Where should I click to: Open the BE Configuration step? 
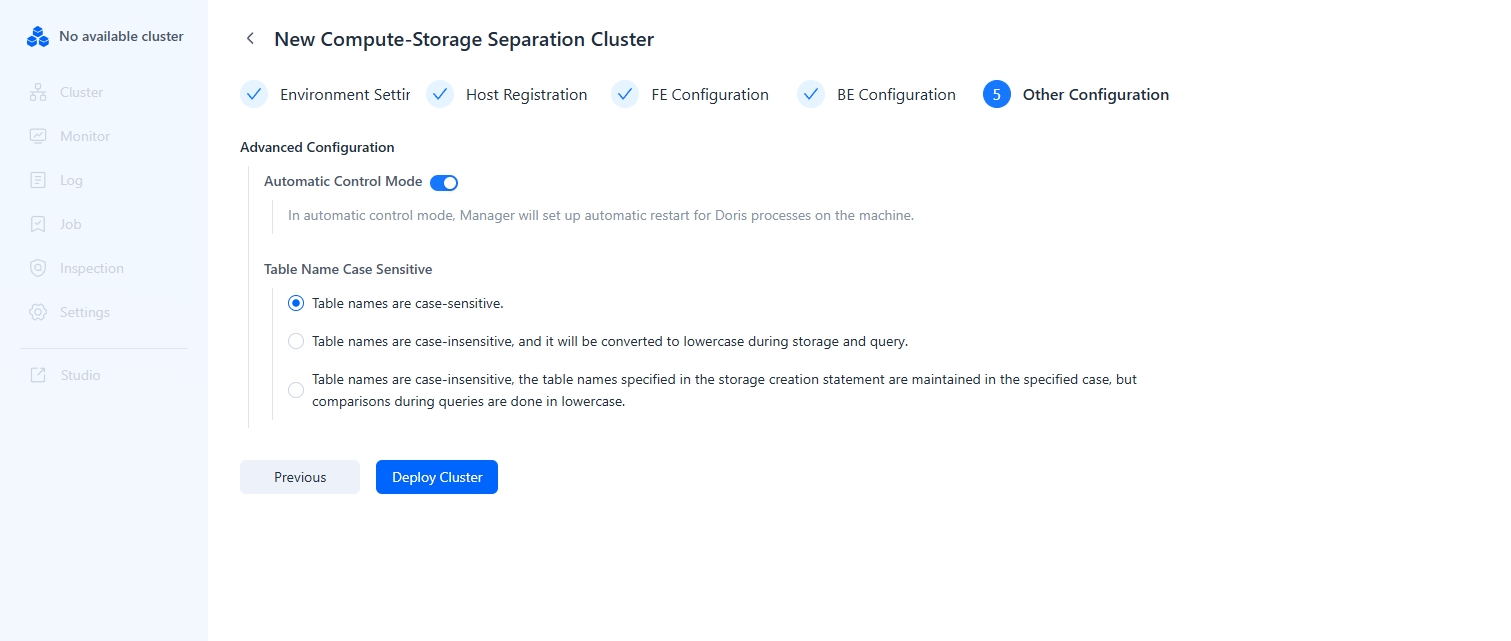pyautogui.click(x=895, y=95)
